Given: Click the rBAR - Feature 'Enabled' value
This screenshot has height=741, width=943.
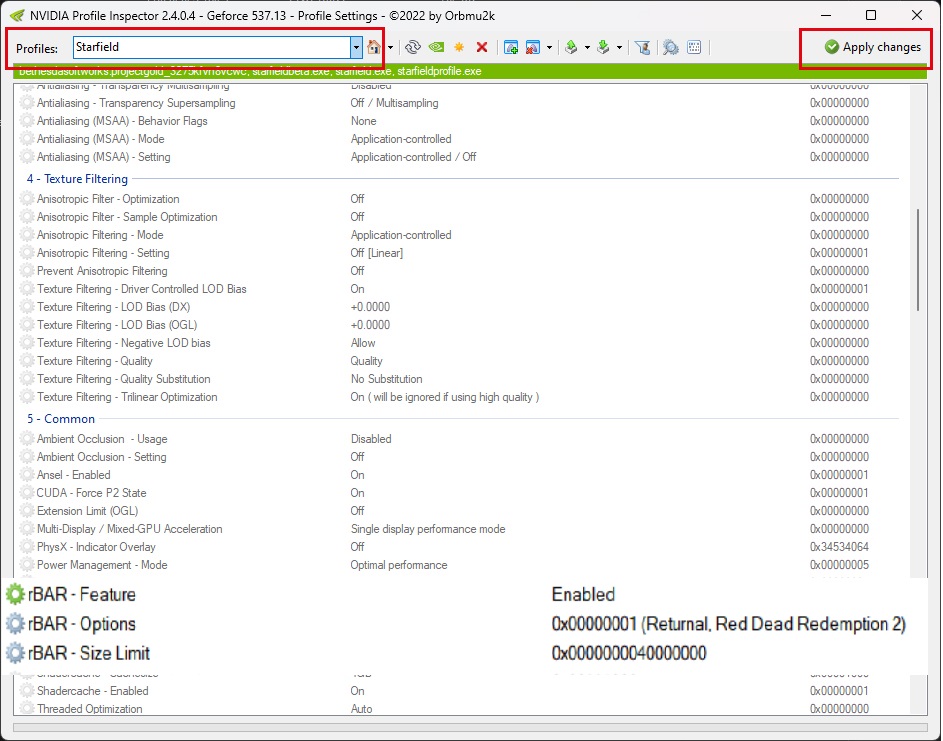Looking at the screenshot, I should [x=583, y=594].
